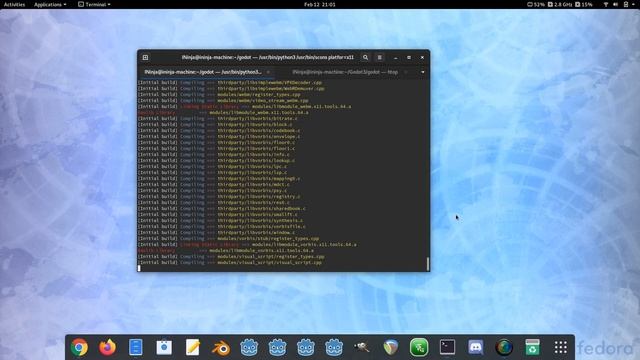The height and width of the screenshot is (360, 640).
Task: Launch Google Chrome from the dock
Action: 79,347
